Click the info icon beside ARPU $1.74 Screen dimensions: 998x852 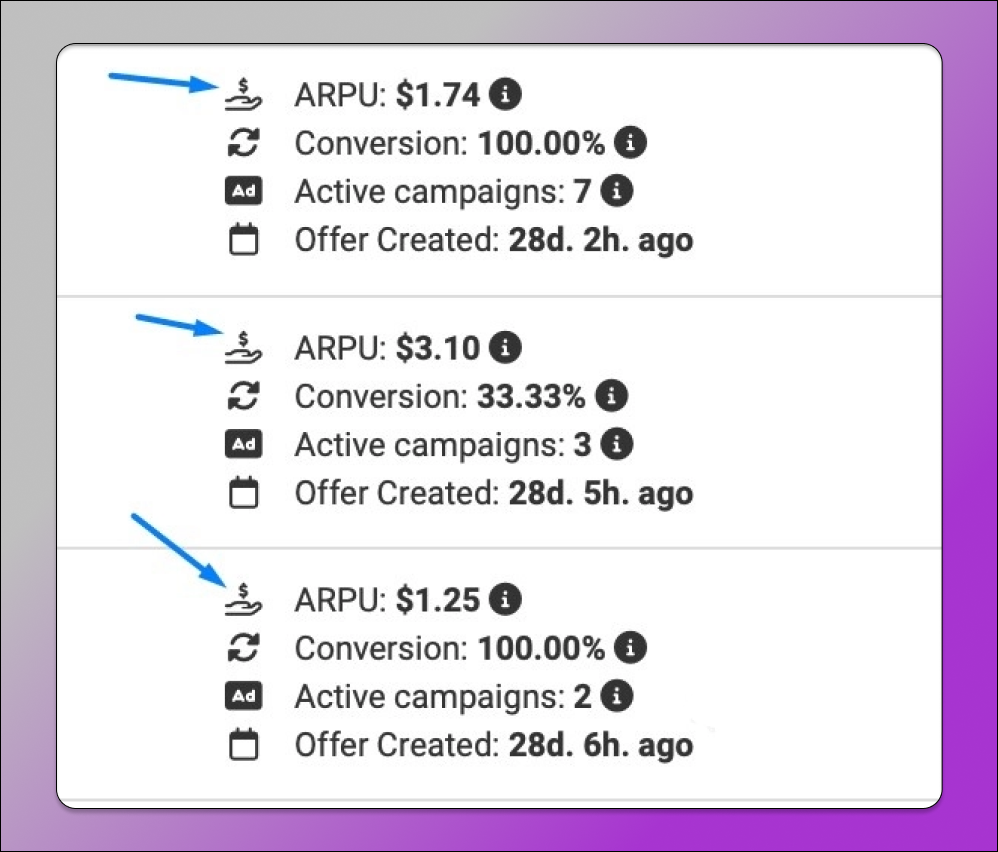click(x=509, y=96)
